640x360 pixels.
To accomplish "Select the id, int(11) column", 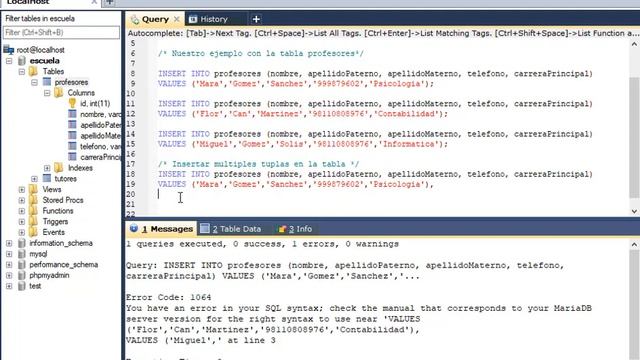I will pyautogui.click(x=95, y=104).
